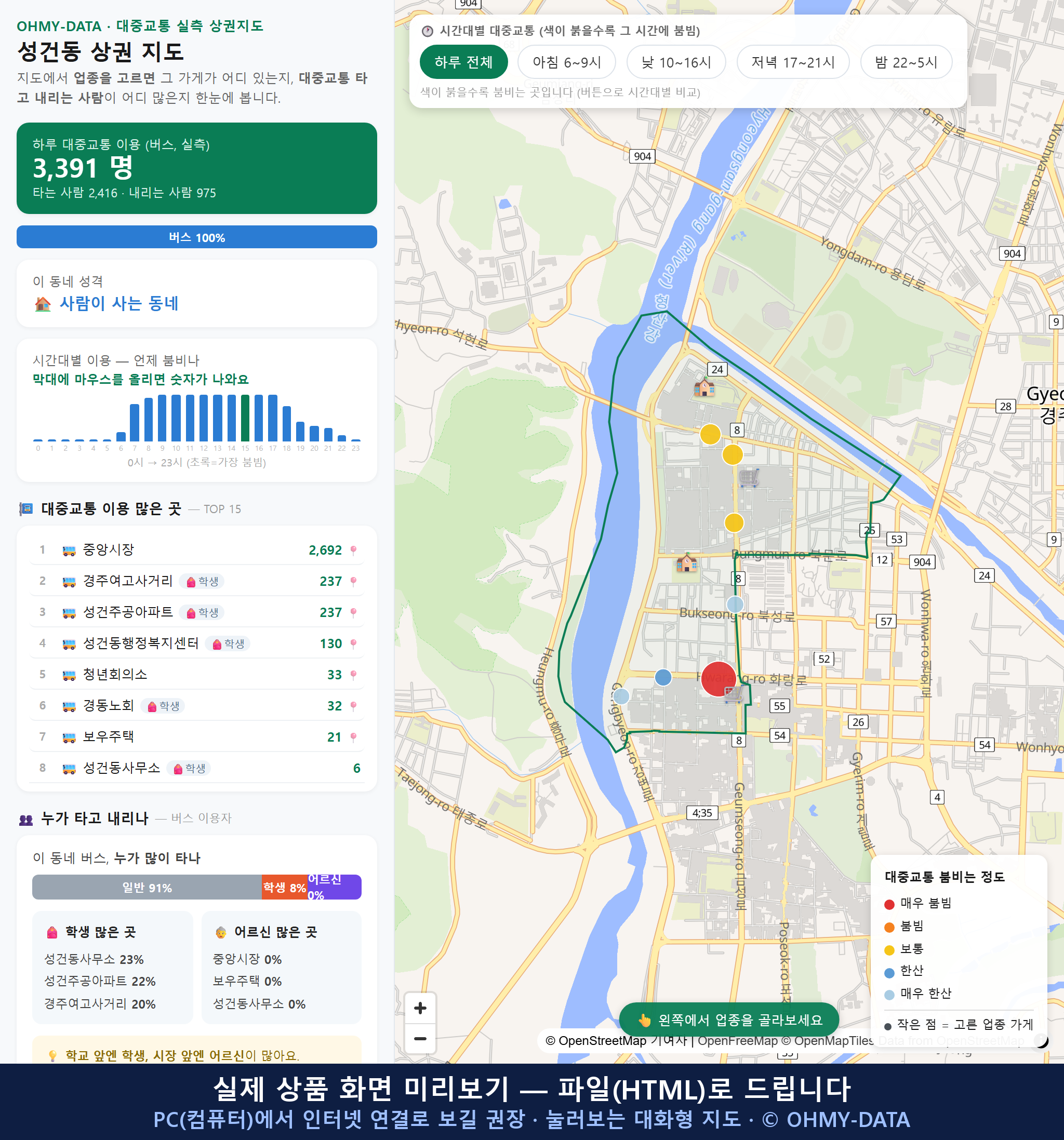
Task: Click the 2,692 rider count value
Action: coord(325,551)
